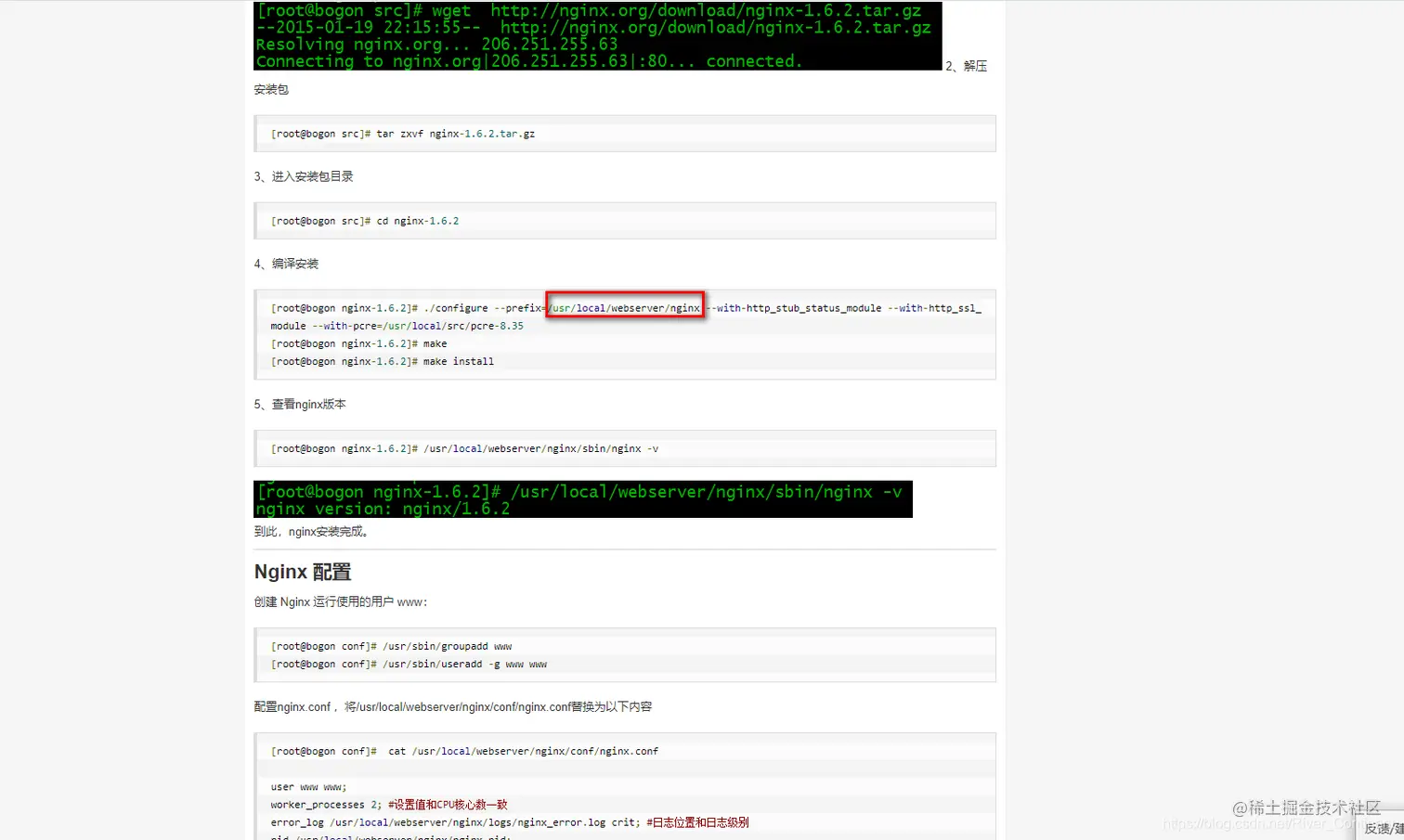This screenshot has width=1404, height=840.
Task: Select the '5、查看nginx版本' step heading
Action: point(300,405)
